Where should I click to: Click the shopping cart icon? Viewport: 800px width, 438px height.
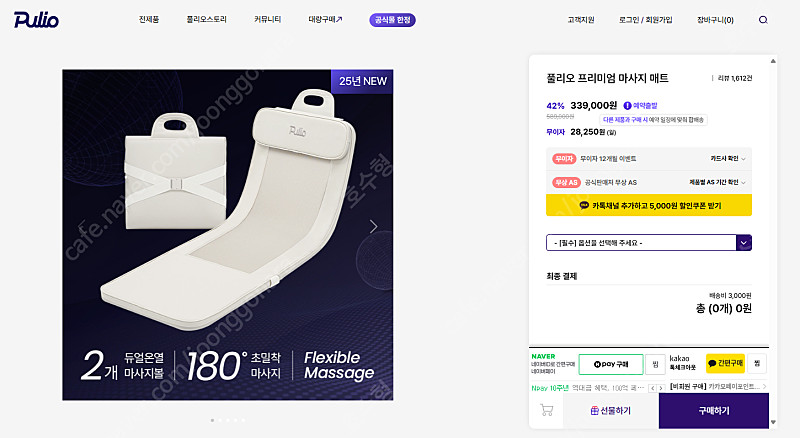click(547, 410)
